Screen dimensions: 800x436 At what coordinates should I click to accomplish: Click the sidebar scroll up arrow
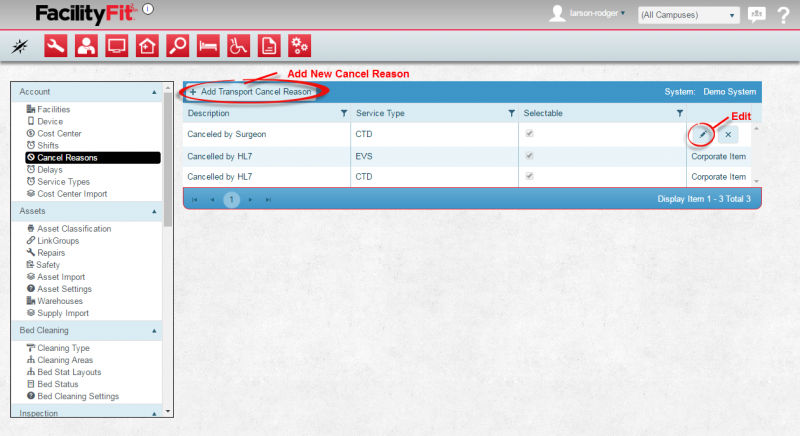pyautogui.click(x=168, y=88)
